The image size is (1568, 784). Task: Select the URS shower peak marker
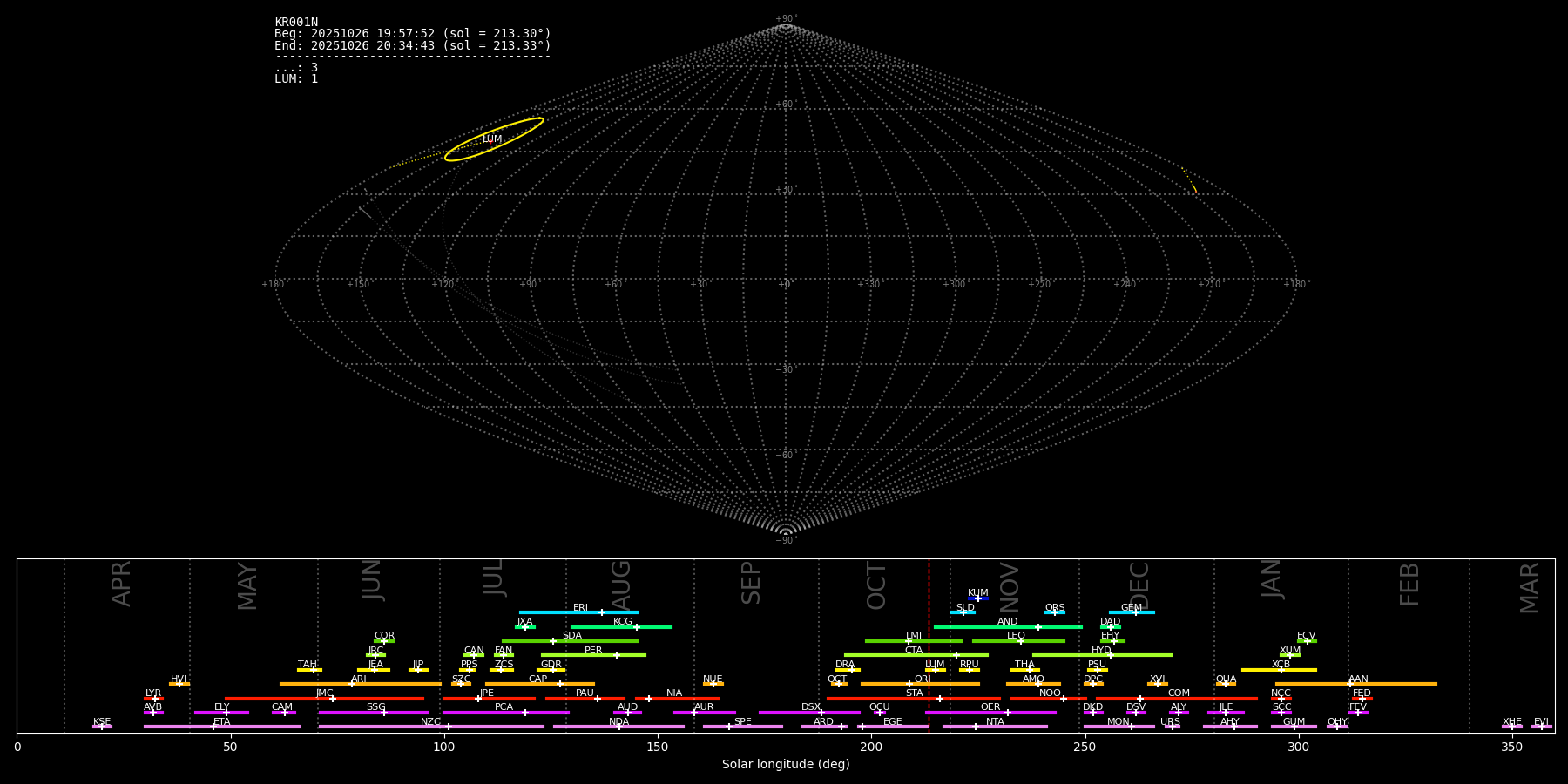[1172, 727]
